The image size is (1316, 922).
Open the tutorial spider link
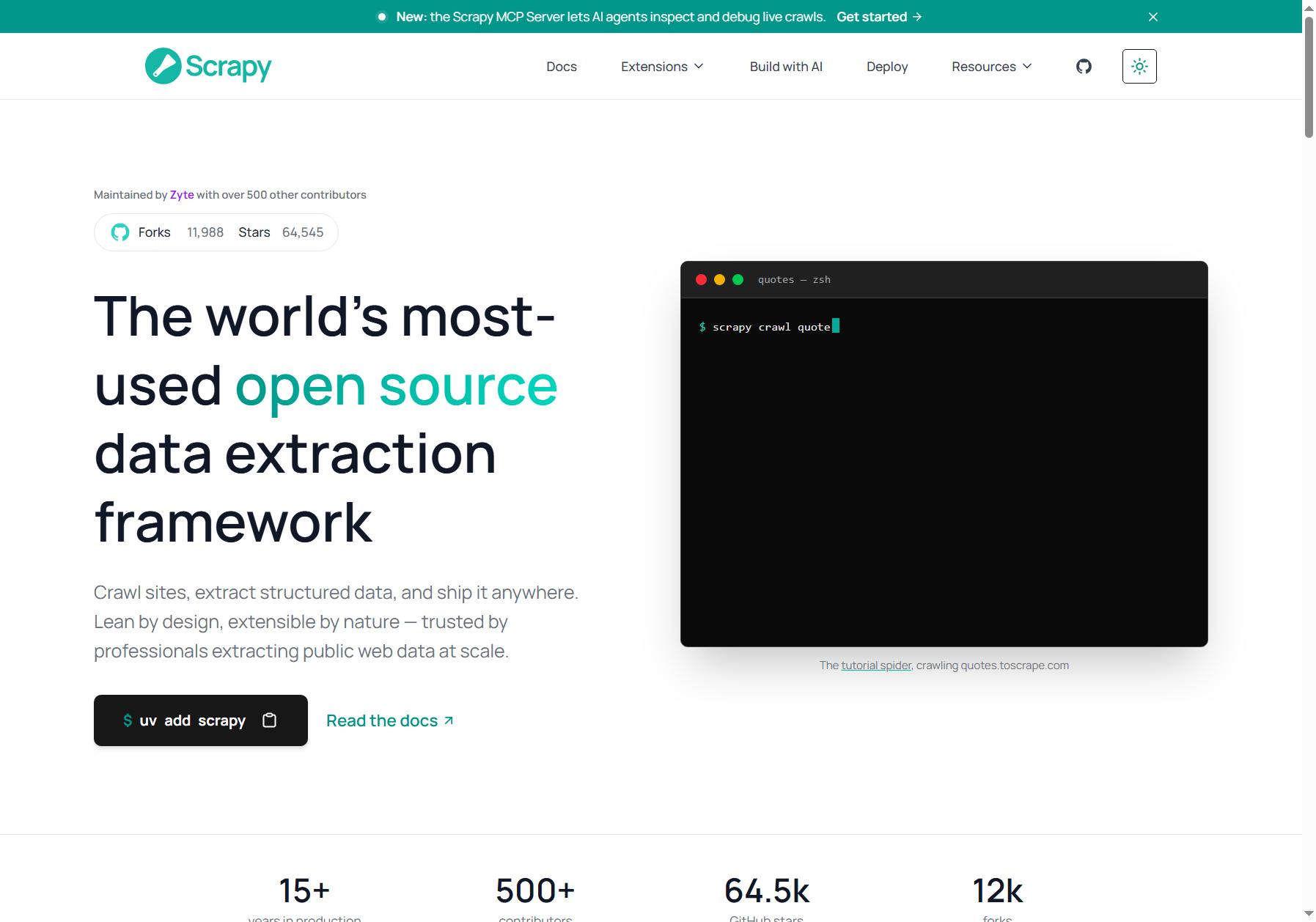(876, 665)
